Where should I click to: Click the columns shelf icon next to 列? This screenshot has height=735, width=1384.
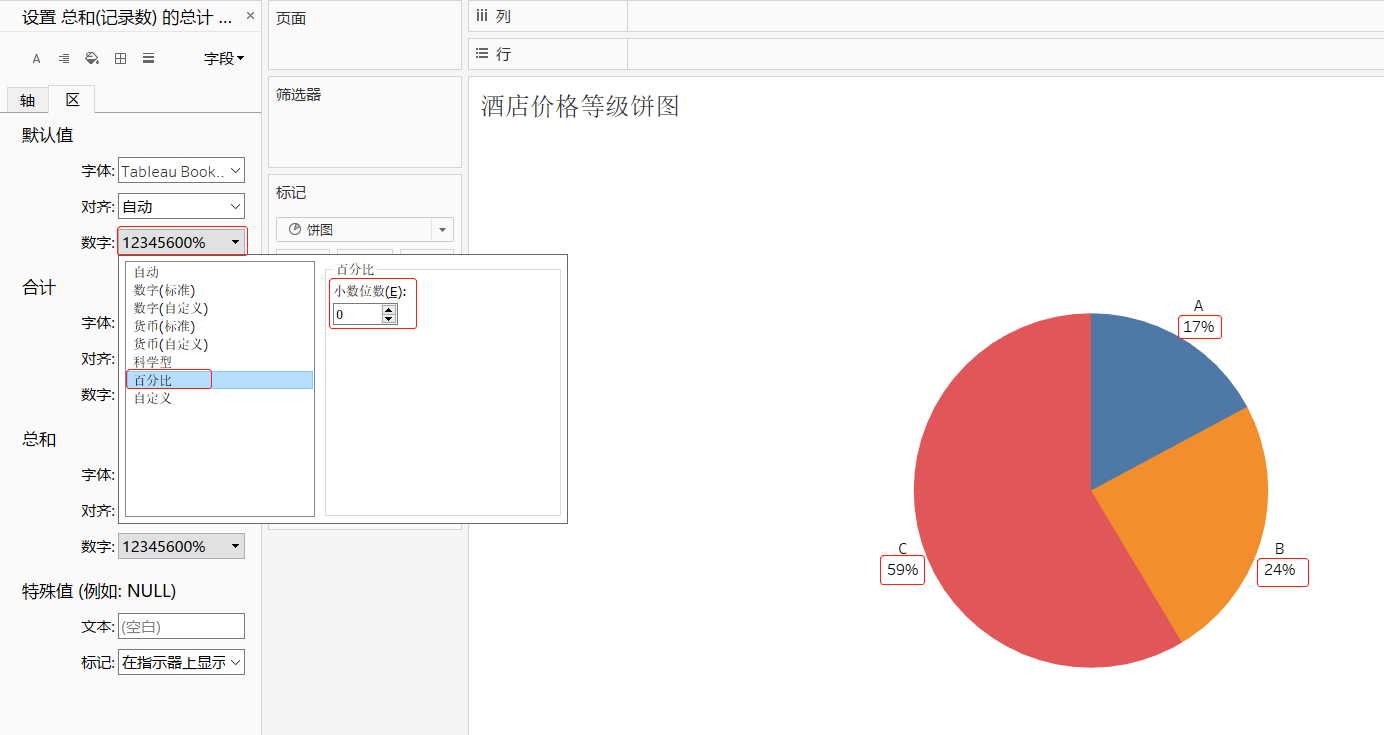point(482,16)
